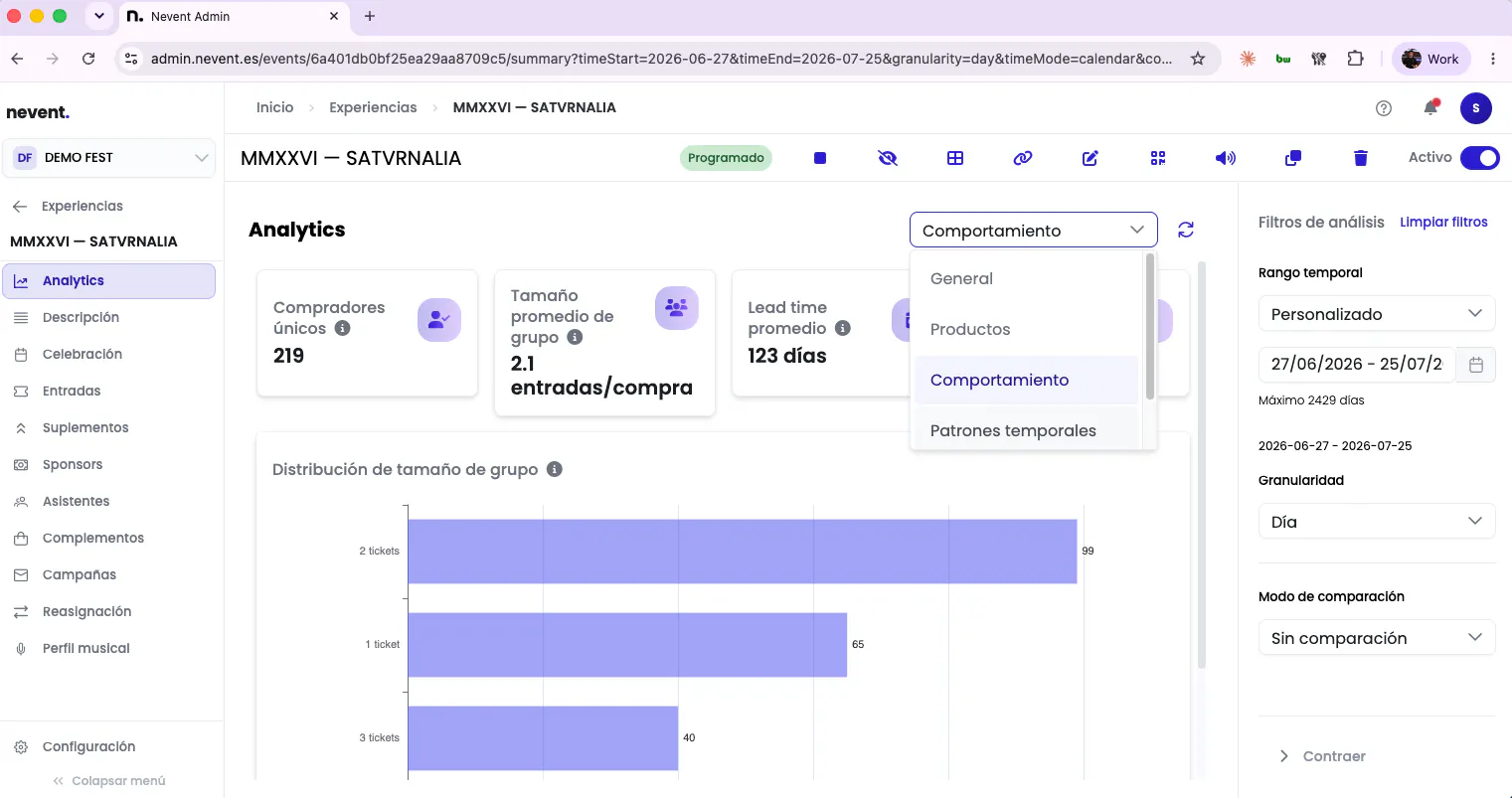This screenshot has height=798, width=1512.
Task: Reload the page in browser
Action: tap(88, 59)
